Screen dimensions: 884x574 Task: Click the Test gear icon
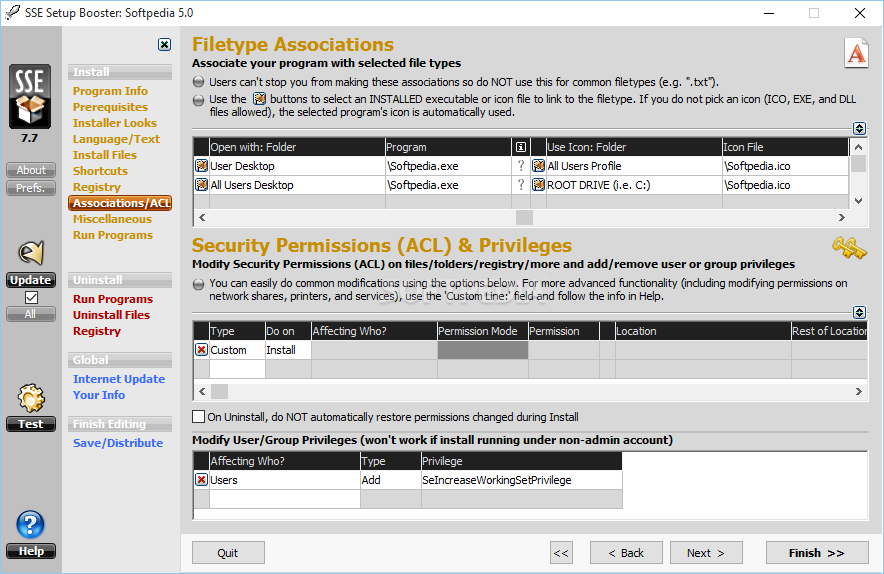(31, 399)
